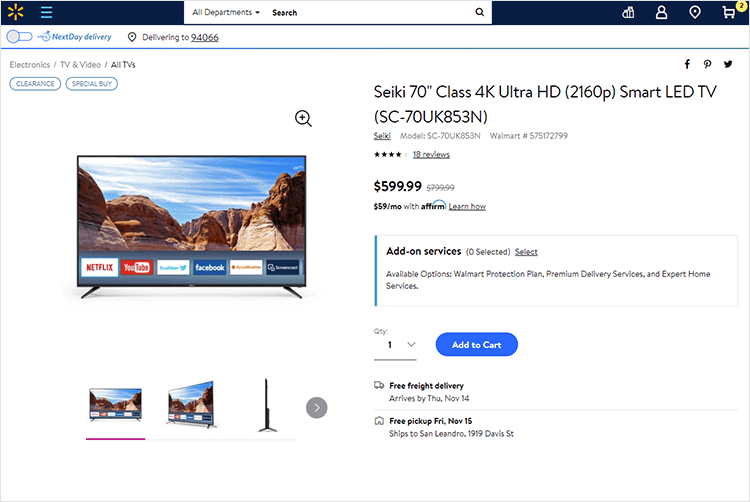The width and height of the screenshot is (750, 502).
Task: Click the Walmart spark logo
Action: 15,12
